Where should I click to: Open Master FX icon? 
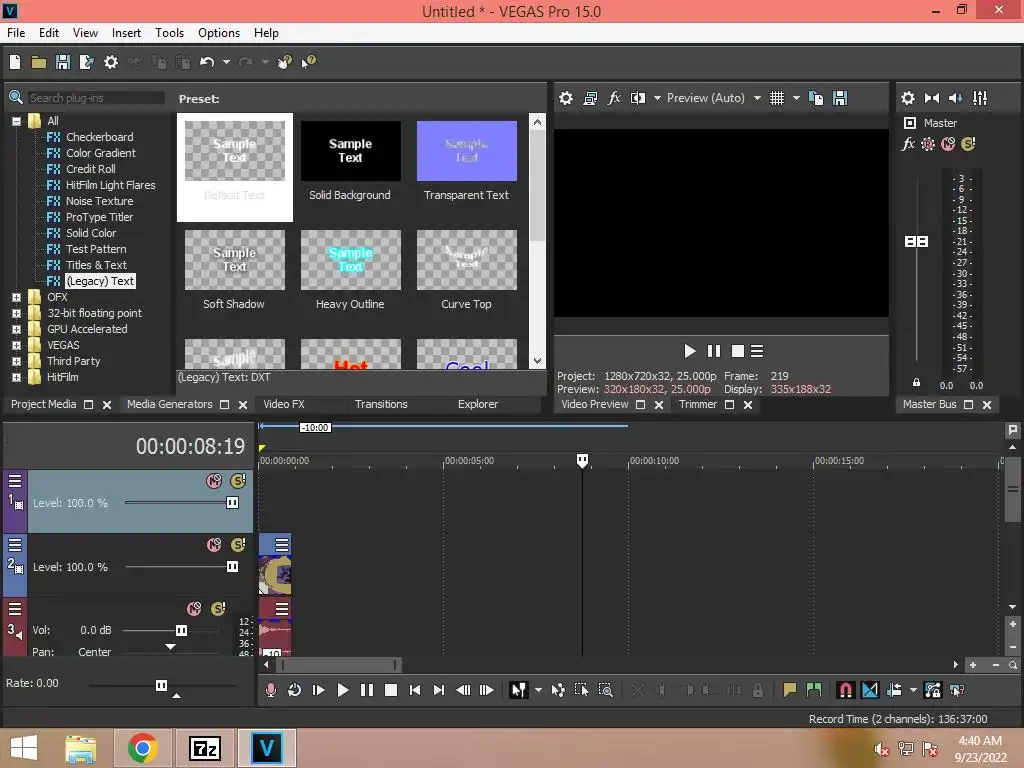click(x=908, y=144)
